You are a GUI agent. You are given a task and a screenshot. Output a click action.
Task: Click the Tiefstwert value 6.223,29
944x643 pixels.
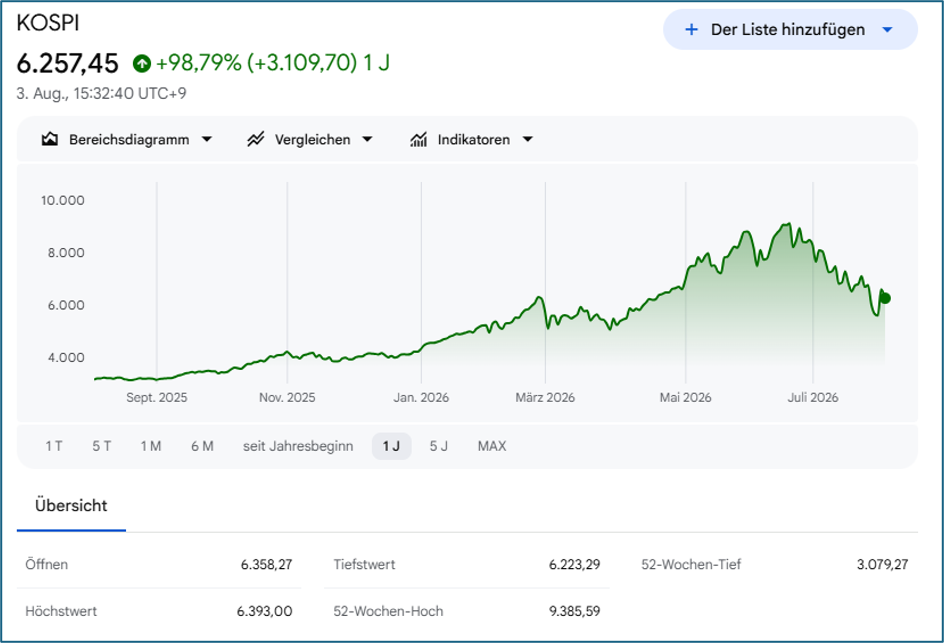[574, 565]
